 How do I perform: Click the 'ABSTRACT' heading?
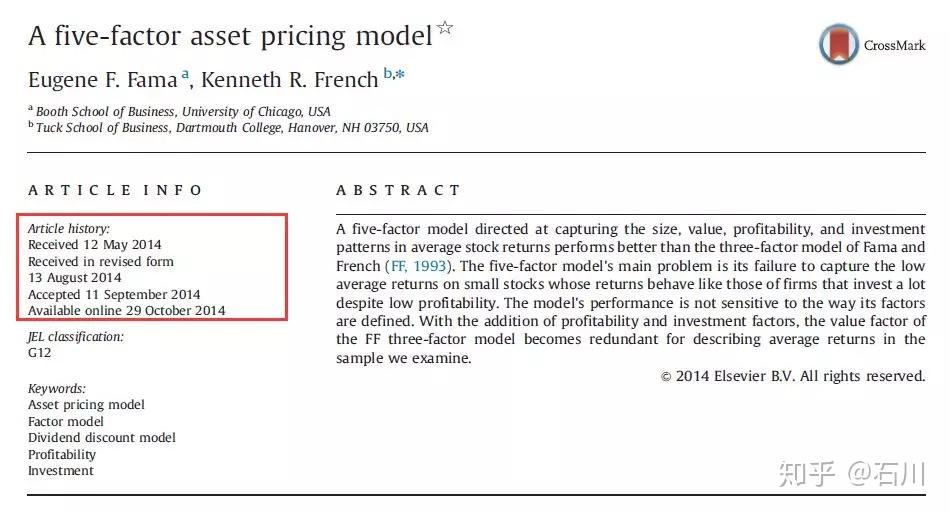pos(398,190)
